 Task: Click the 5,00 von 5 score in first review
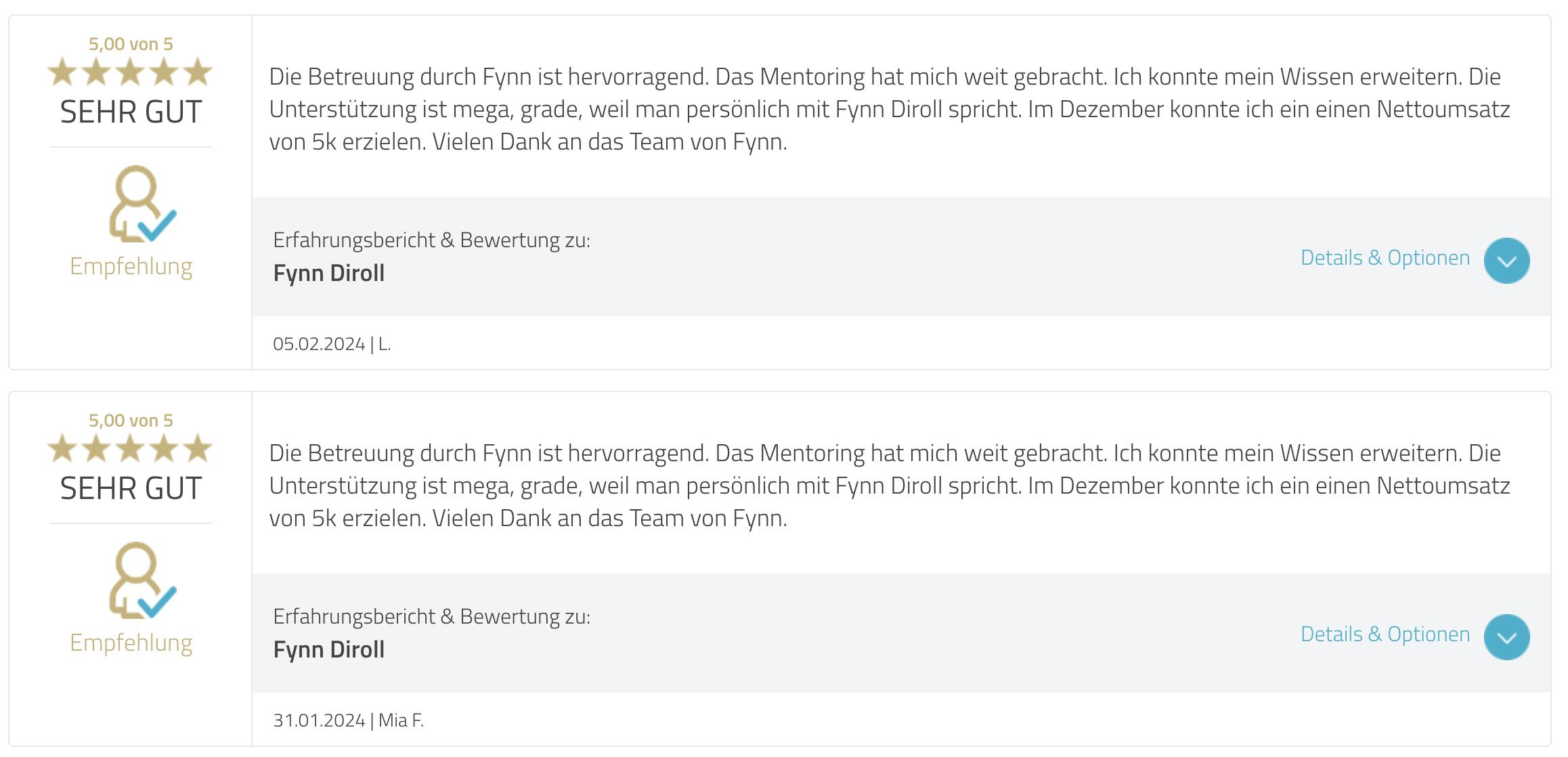(131, 44)
